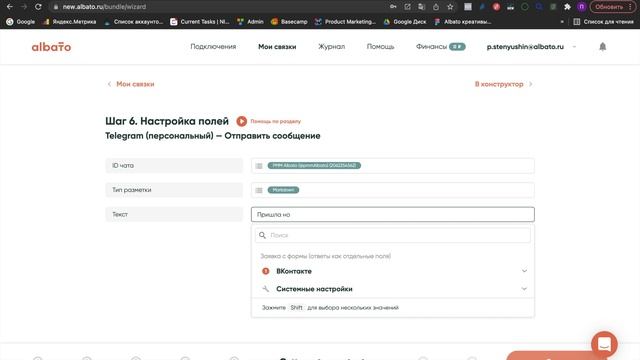This screenshot has height=360, width=640.
Task: Open Список для чтения reading list
Action: pyautogui.click(x=603, y=22)
